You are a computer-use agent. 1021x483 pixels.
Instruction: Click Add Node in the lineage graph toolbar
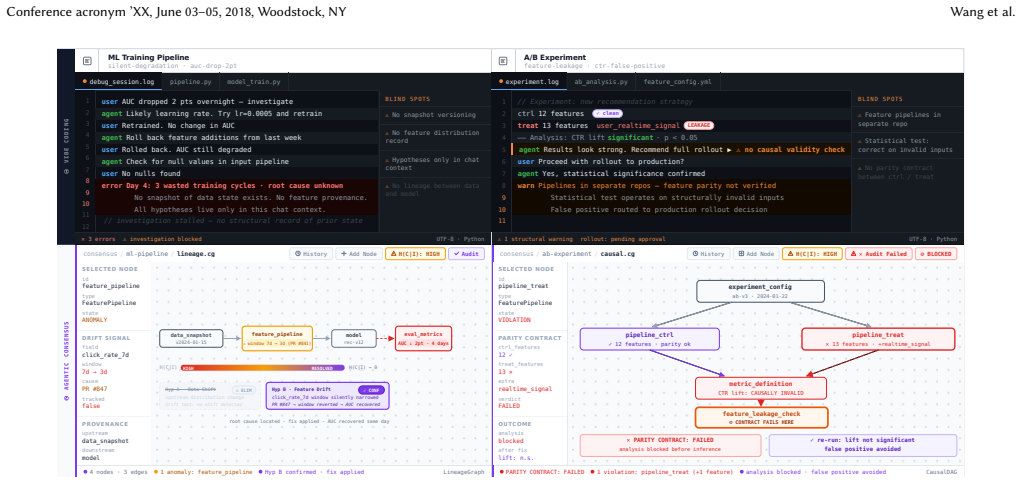pyautogui.click(x=359, y=254)
